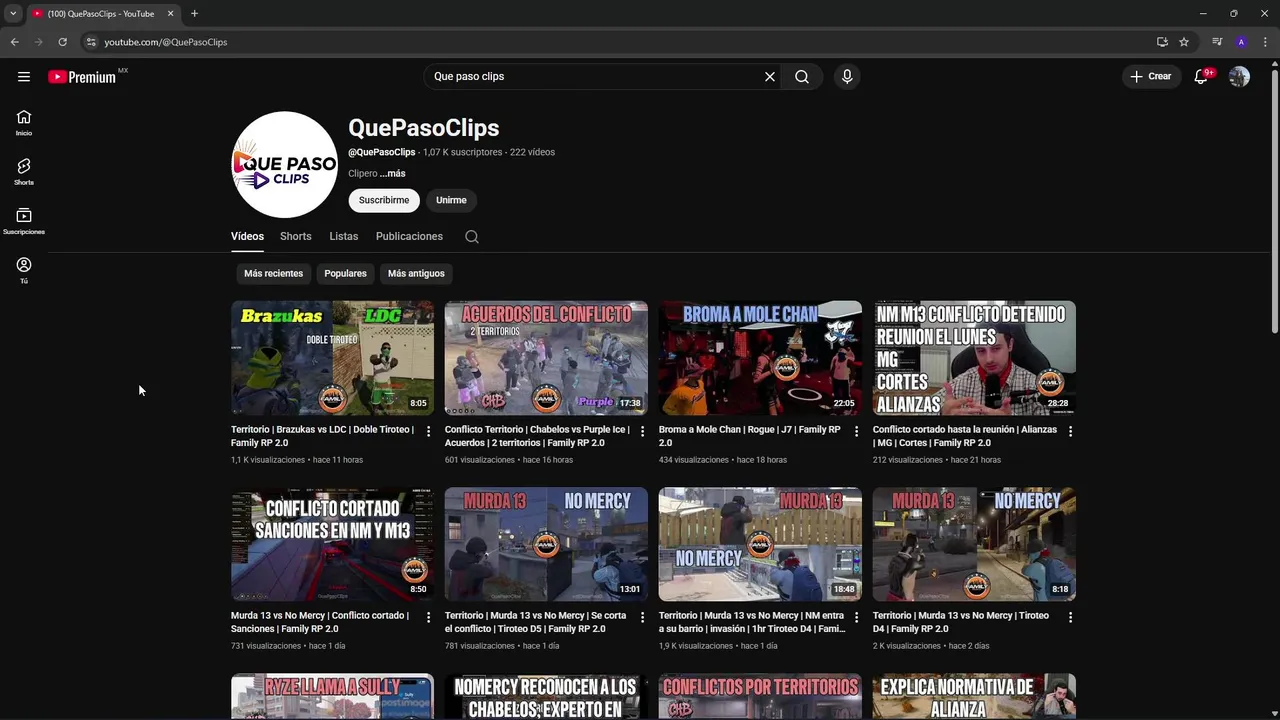
Task: Click the search magnifier button
Action: tap(802, 77)
